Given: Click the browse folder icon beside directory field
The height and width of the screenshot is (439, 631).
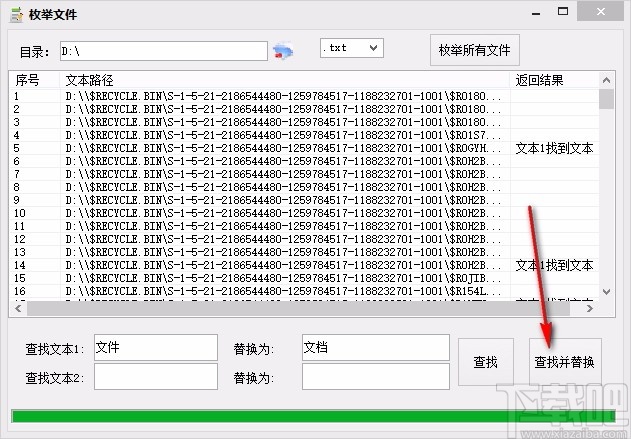Looking at the screenshot, I should coord(283,51).
